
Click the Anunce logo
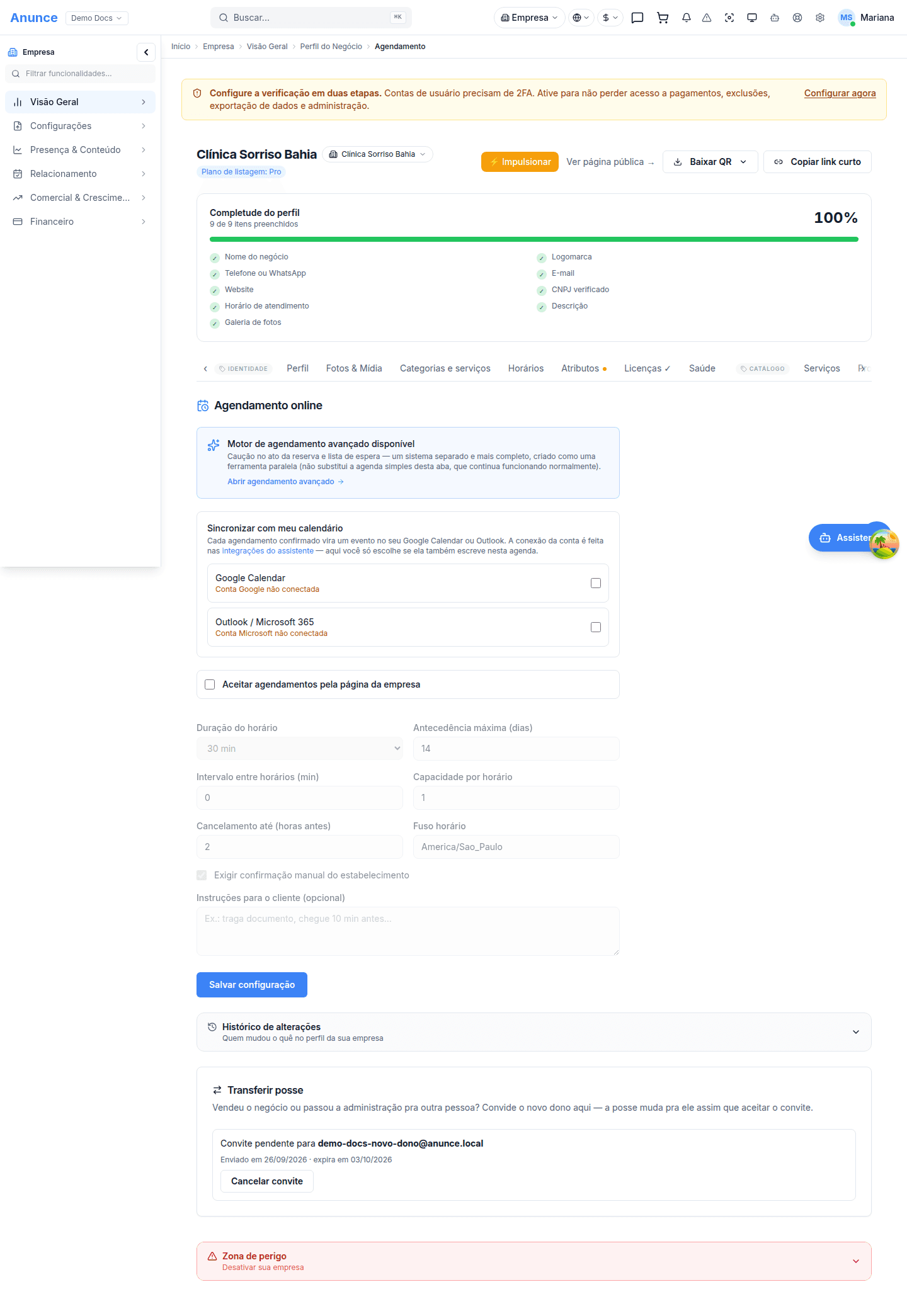click(34, 18)
